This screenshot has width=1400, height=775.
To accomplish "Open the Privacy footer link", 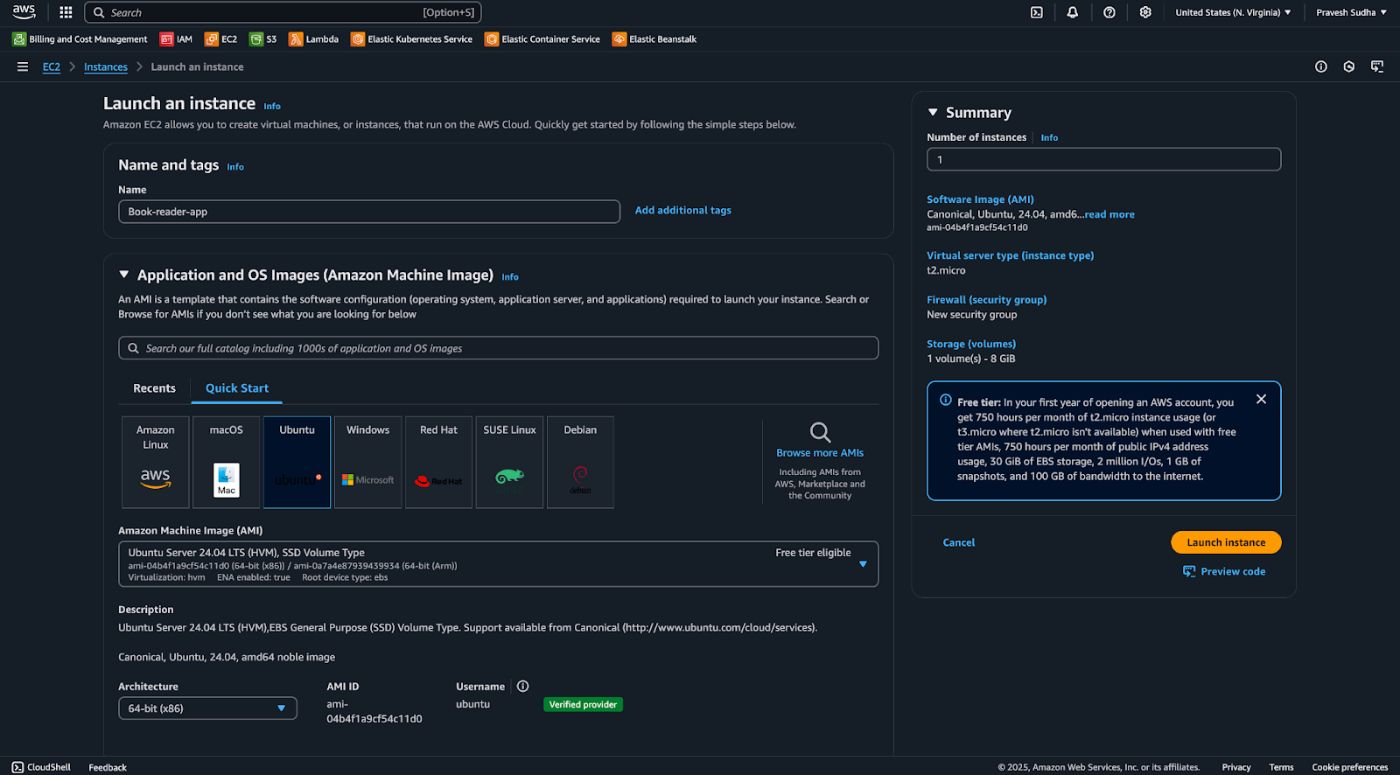I will [1236, 767].
